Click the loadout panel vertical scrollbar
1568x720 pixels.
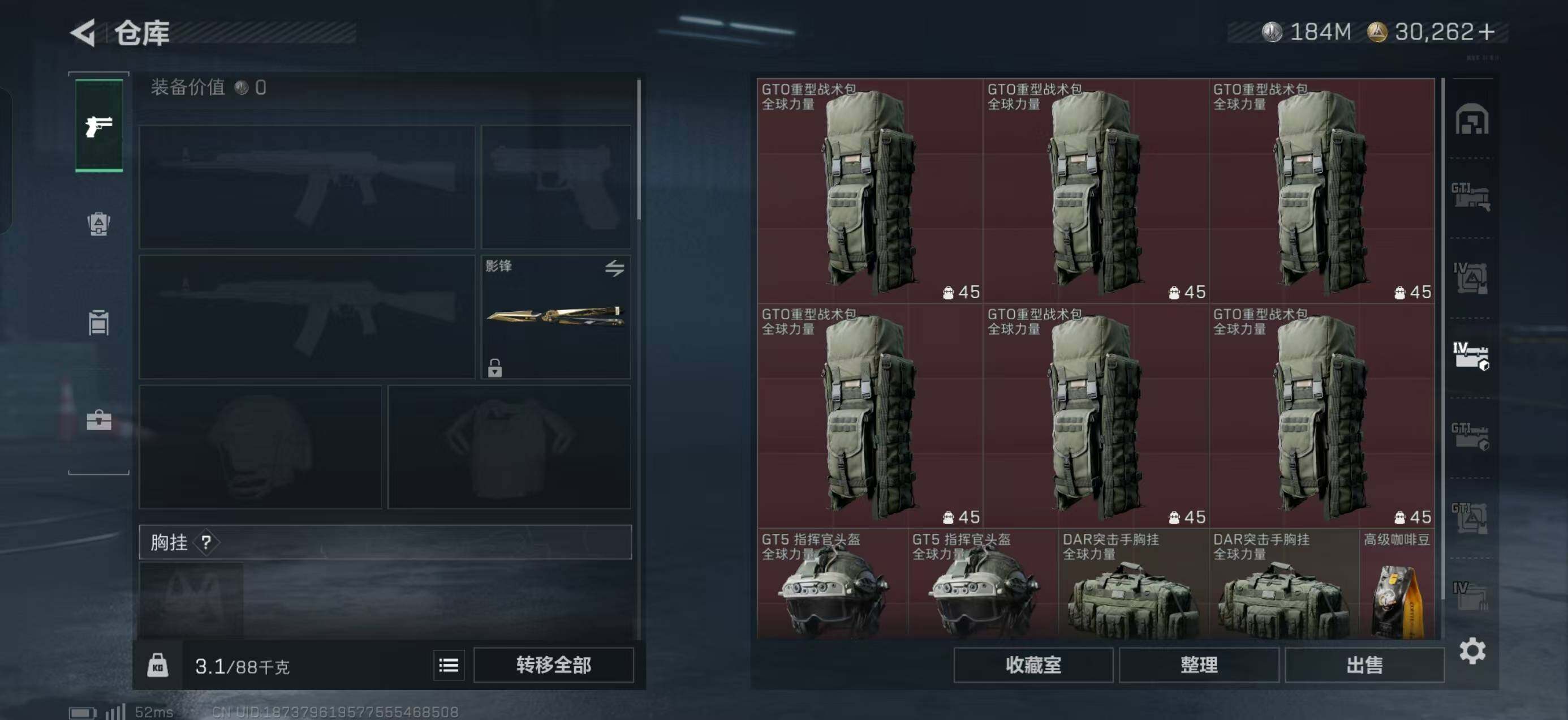pyautogui.click(x=639, y=149)
